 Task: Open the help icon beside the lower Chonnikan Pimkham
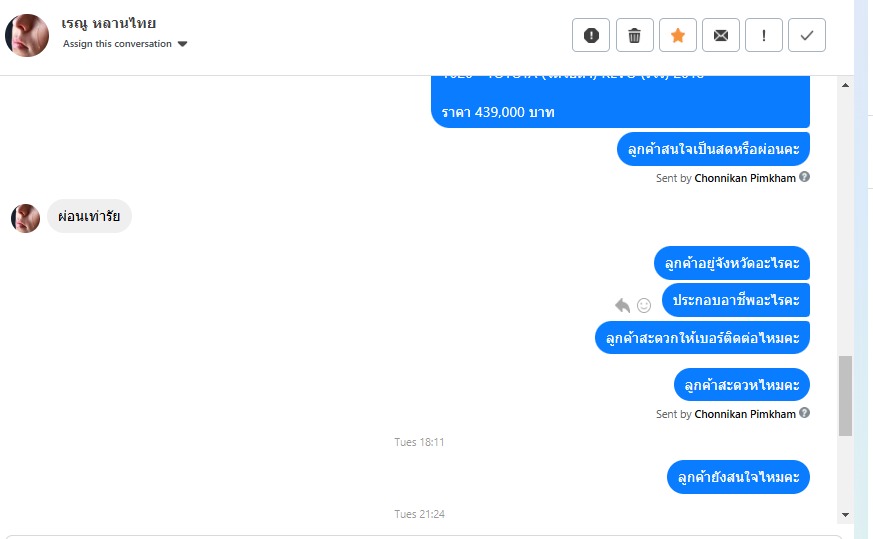[x=805, y=413]
